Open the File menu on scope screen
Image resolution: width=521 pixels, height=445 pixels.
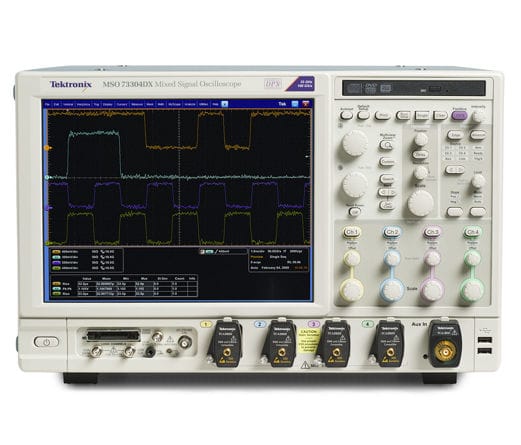coord(47,104)
